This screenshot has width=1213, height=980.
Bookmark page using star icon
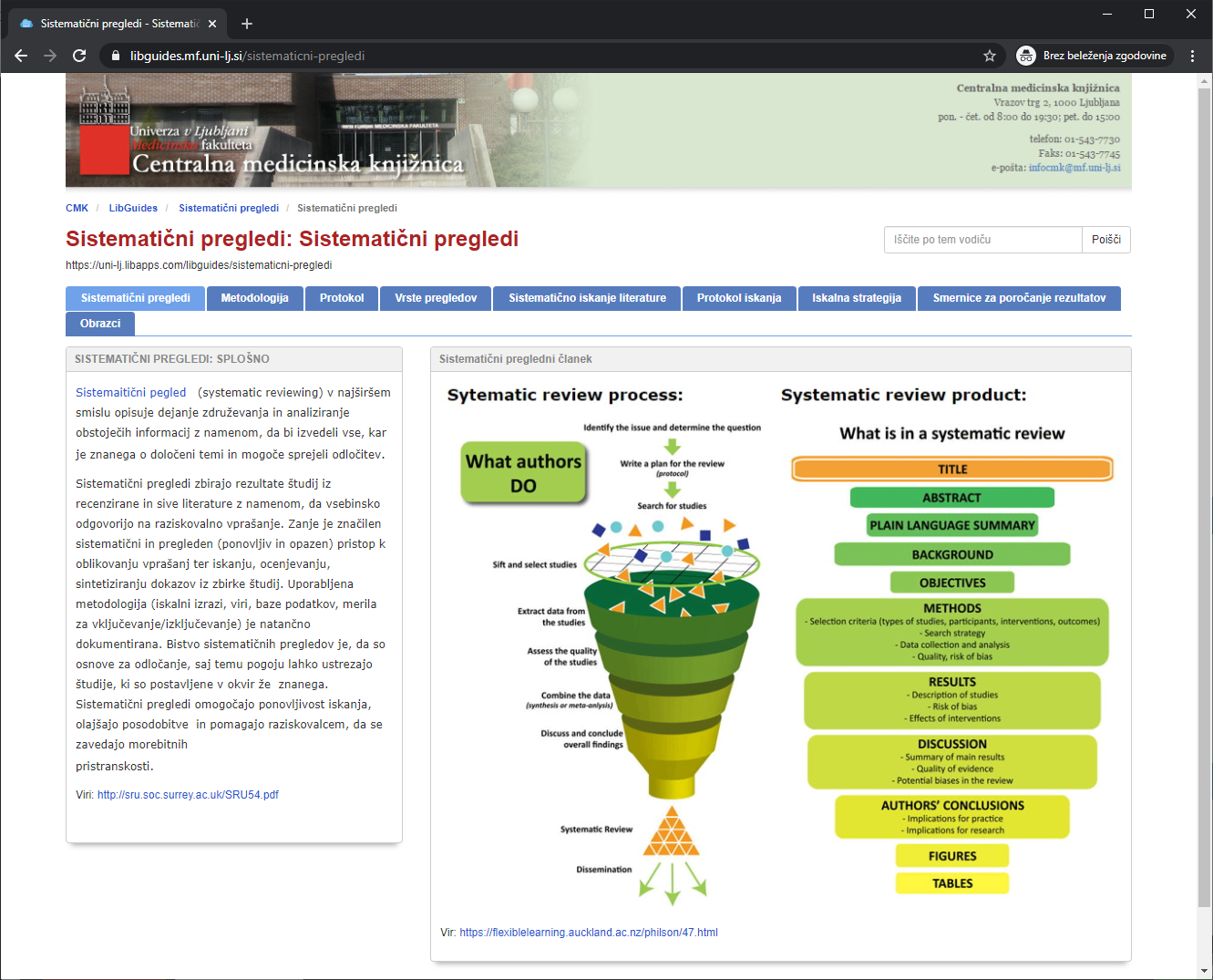990,56
